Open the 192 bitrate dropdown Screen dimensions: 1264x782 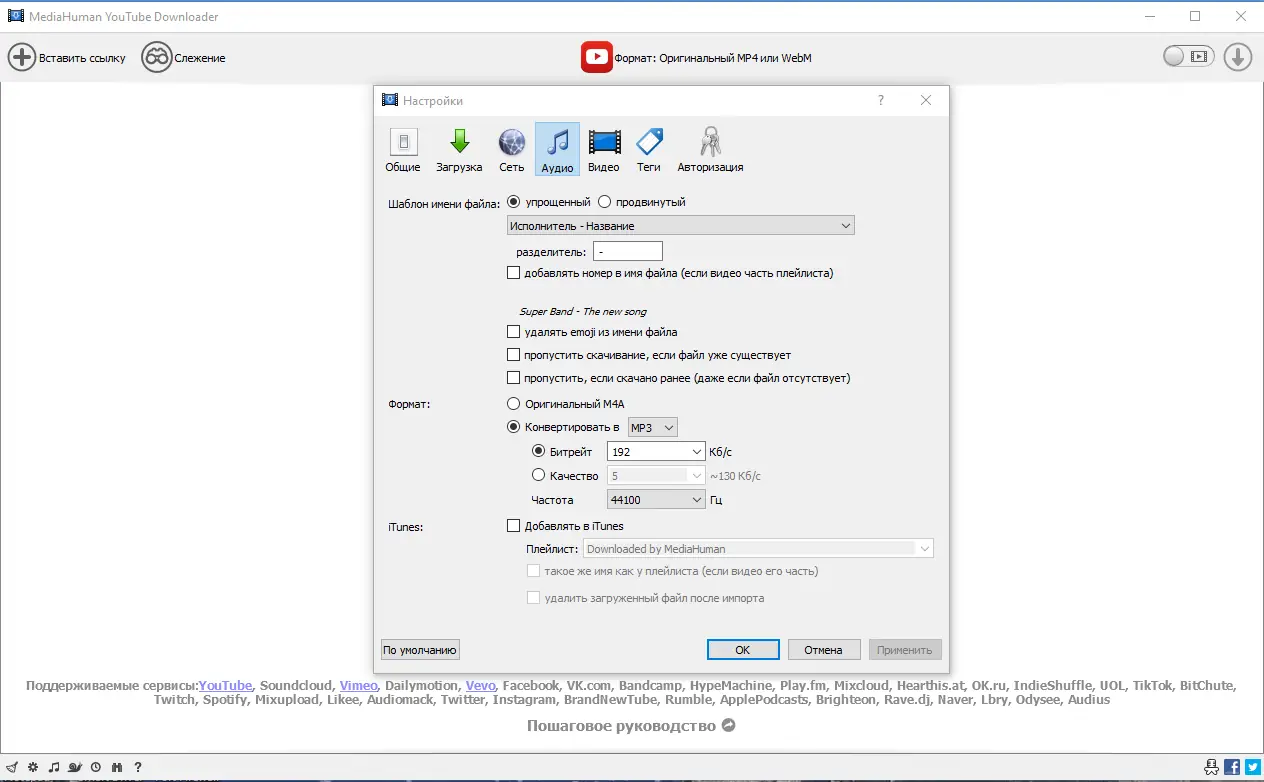click(657, 452)
